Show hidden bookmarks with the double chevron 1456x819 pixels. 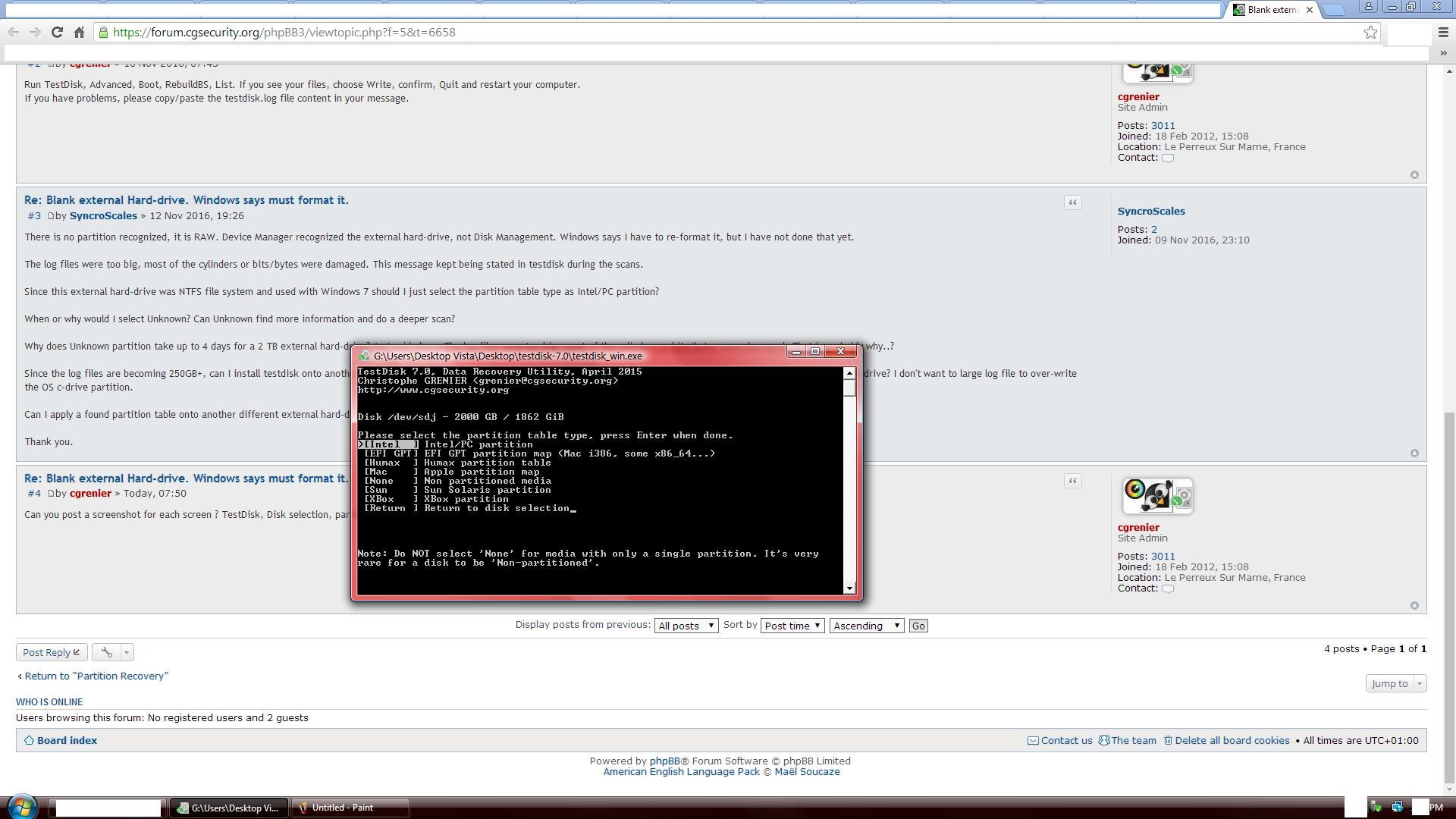tap(1443, 53)
